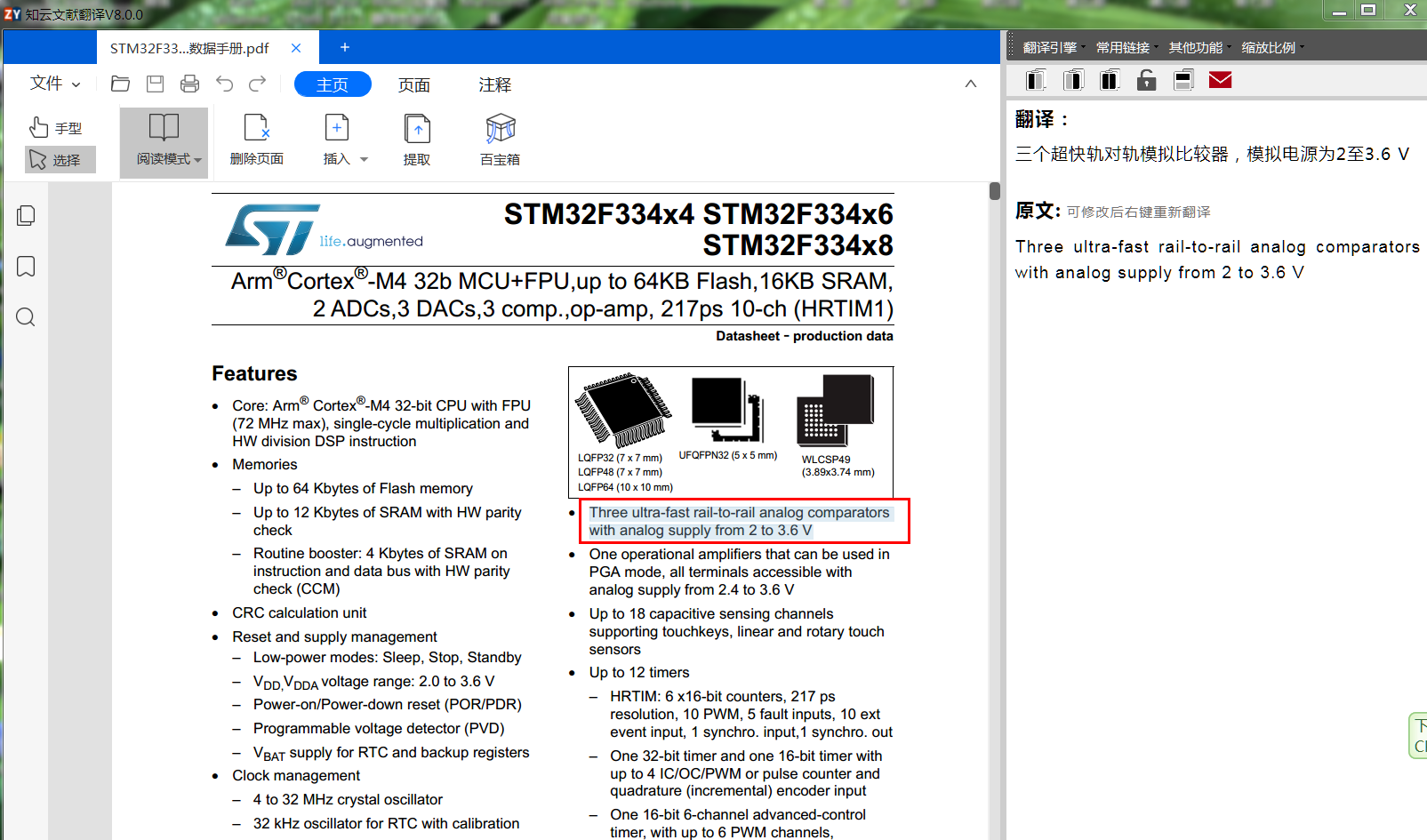The width and height of the screenshot is (1427, 840).
Task: Open the bookmarks sidebar panel
Action: click(26, 267)
